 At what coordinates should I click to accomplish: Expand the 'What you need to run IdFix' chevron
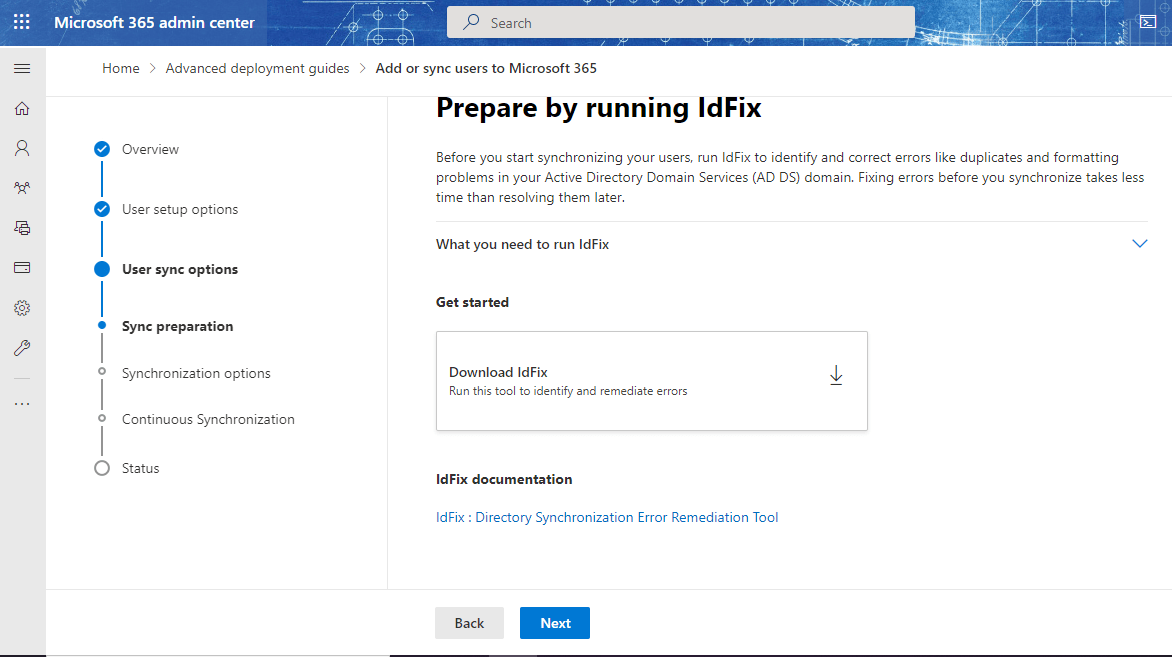(1139, 244)
